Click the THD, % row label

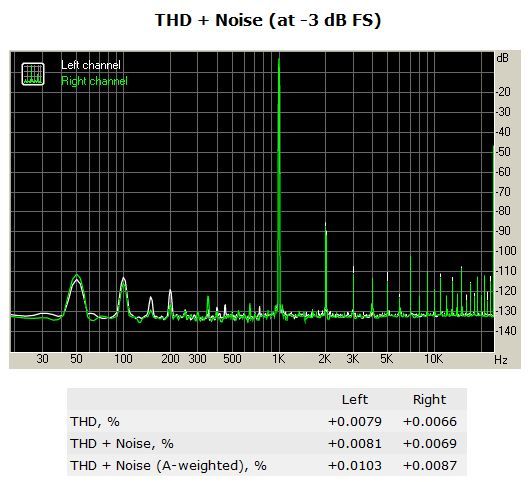pos(95,422)
